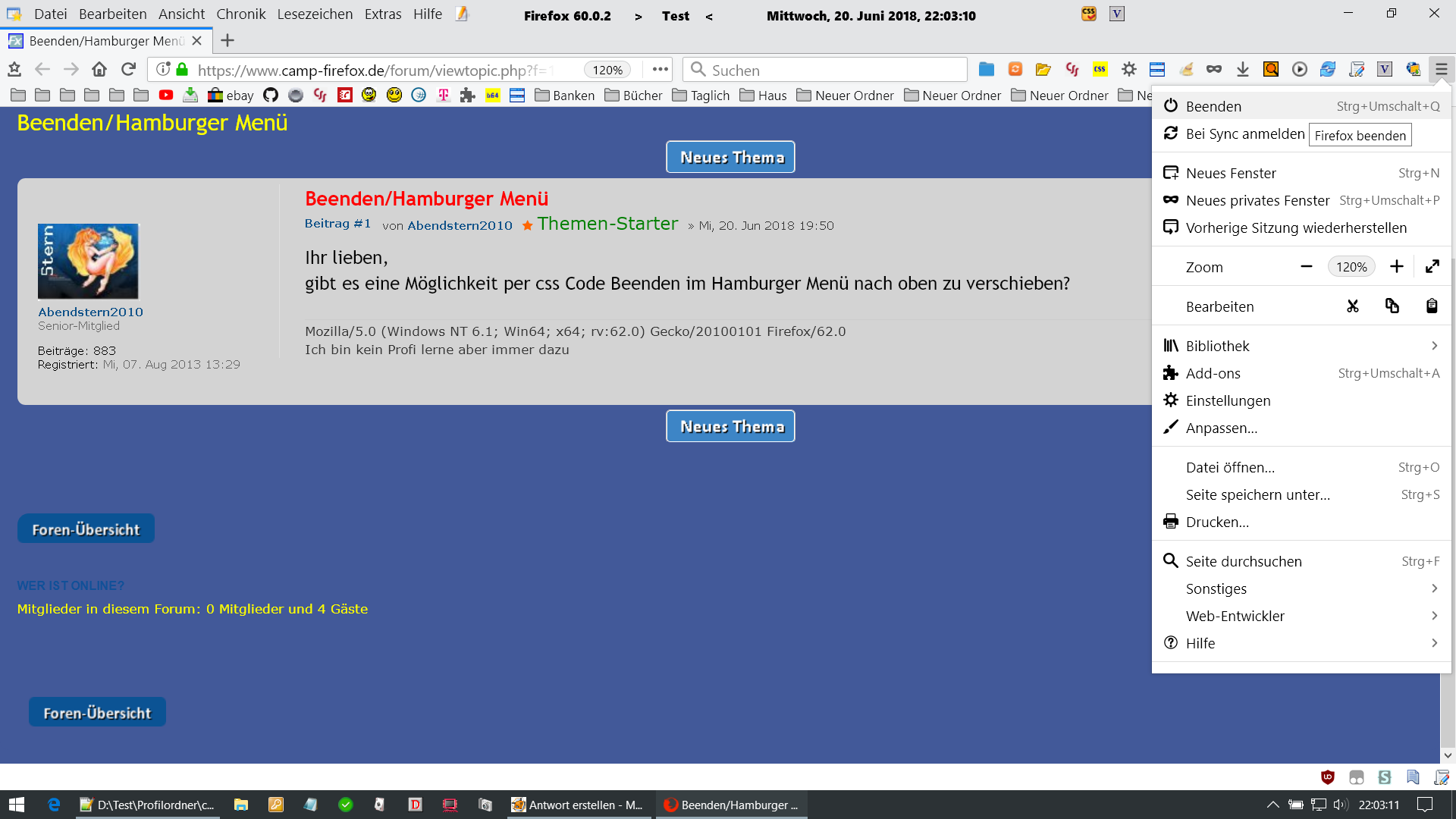Viewport: 1456px width, 819px height.
Task: Click the YouTube bookmark icon
Action: coord(166,96)
